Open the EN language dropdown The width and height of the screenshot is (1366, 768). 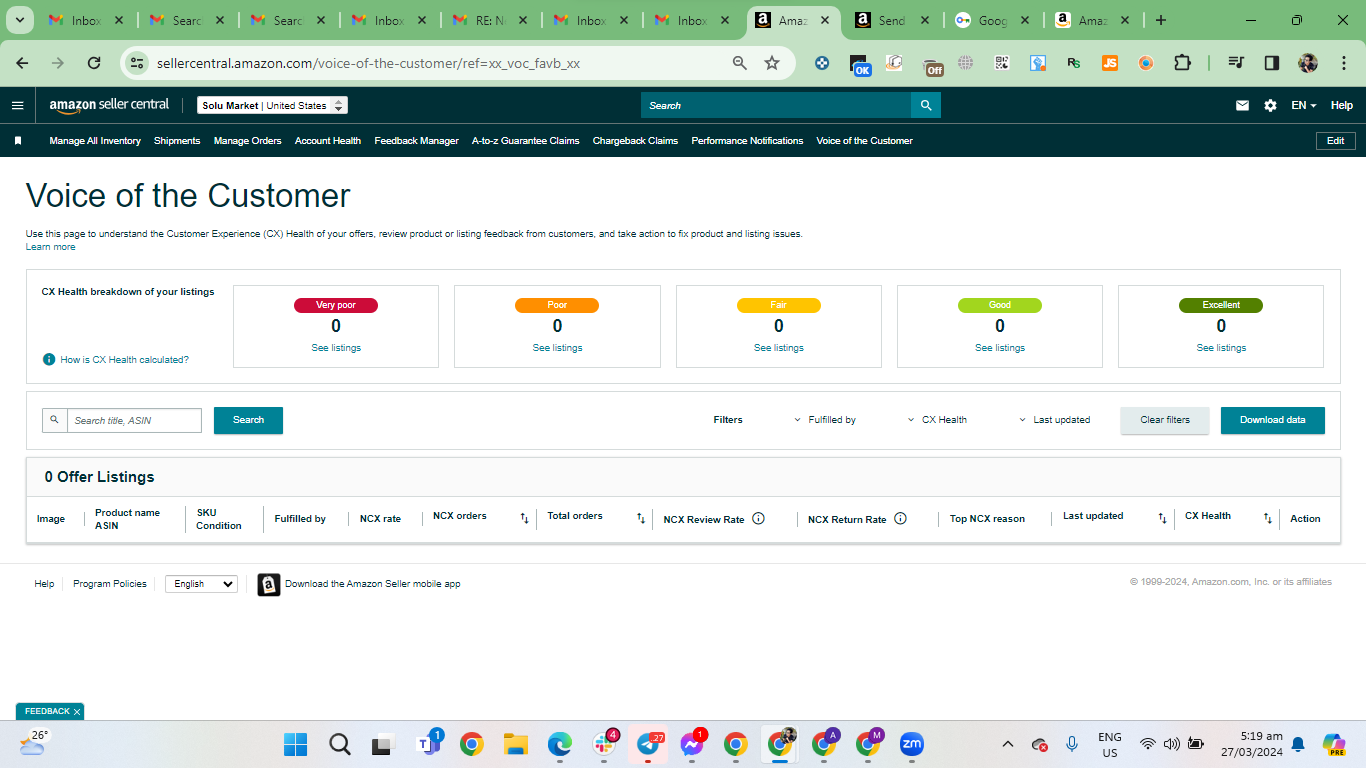coord(1303,105)
